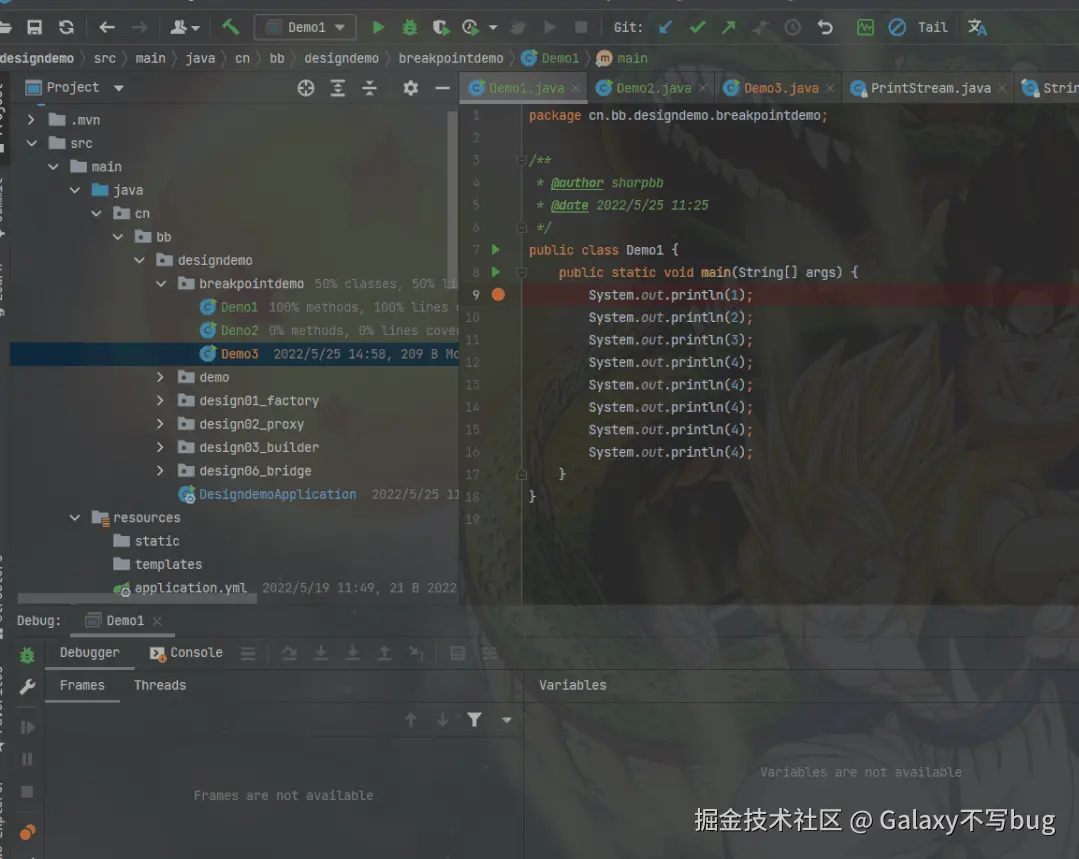Select the Console tab
Image resolution: width=1079 pixels, height=859 pixels.
tap(186, 653)
